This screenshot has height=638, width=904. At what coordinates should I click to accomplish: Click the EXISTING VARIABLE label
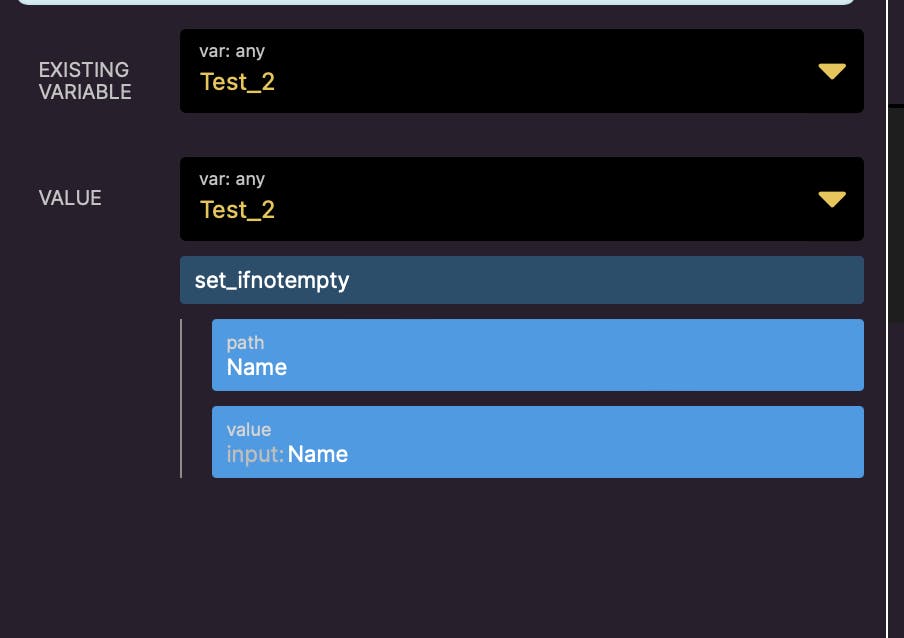point(85,81)
